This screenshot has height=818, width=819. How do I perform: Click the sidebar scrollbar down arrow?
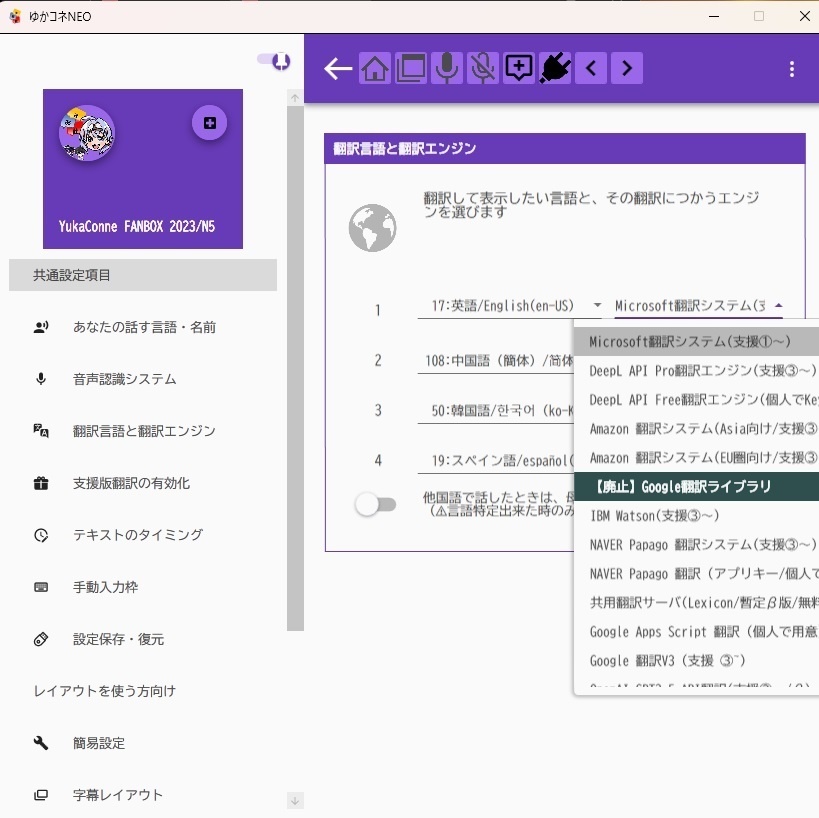[294, 801]
